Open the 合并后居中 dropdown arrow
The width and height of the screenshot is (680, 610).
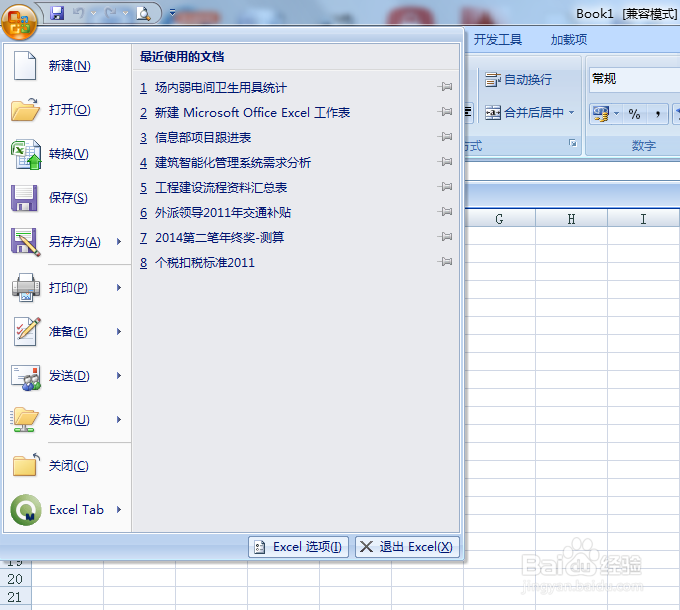(x=572, y=113)
